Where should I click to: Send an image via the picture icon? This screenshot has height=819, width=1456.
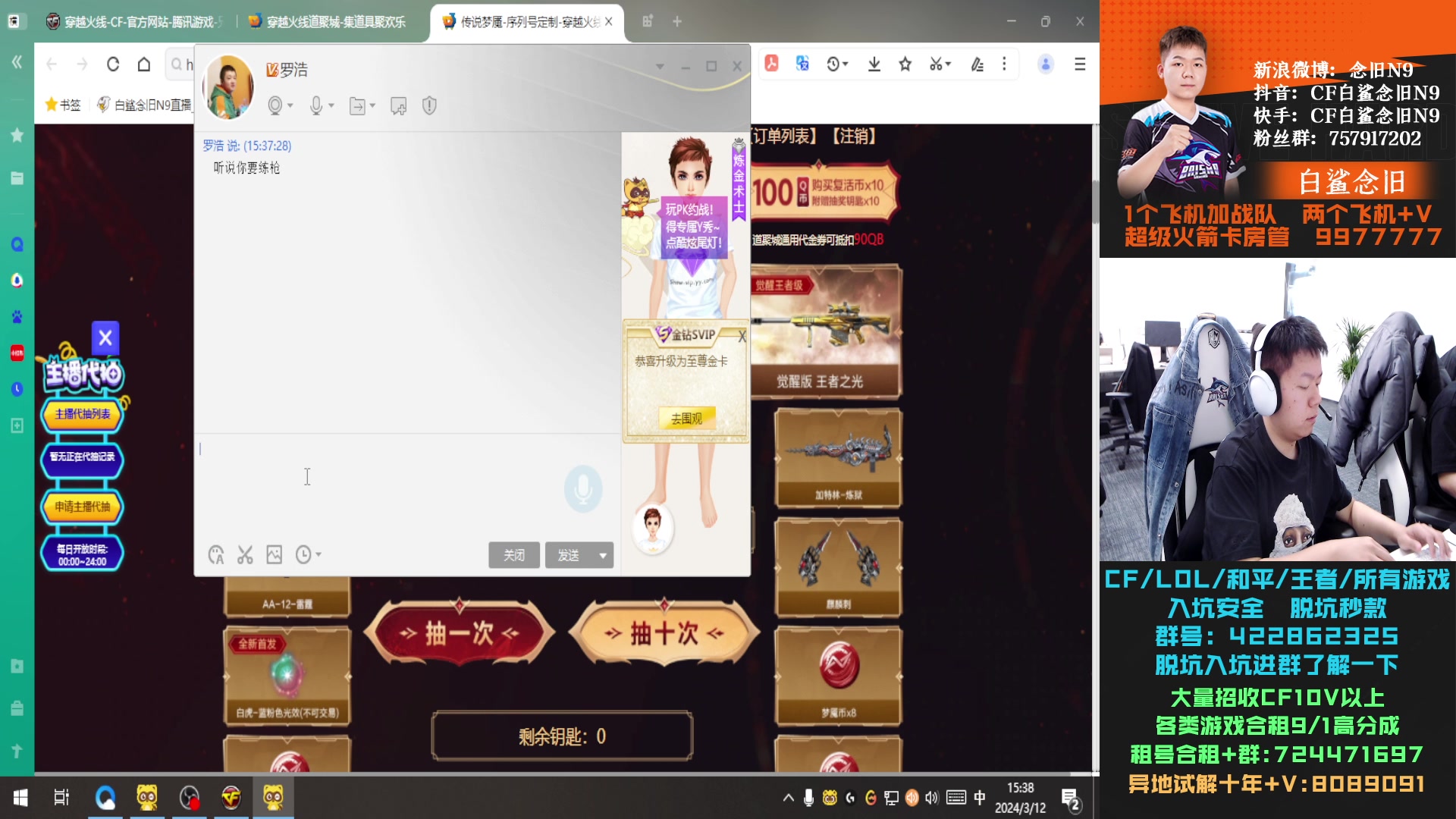pyautogui.click(x=273, y=555)
